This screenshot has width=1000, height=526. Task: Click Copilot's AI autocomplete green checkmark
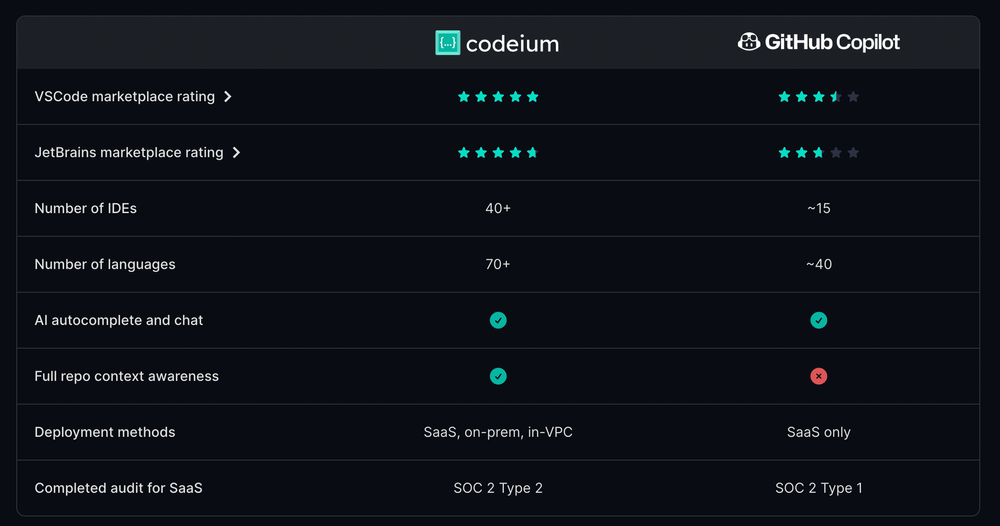pos(819,321)
